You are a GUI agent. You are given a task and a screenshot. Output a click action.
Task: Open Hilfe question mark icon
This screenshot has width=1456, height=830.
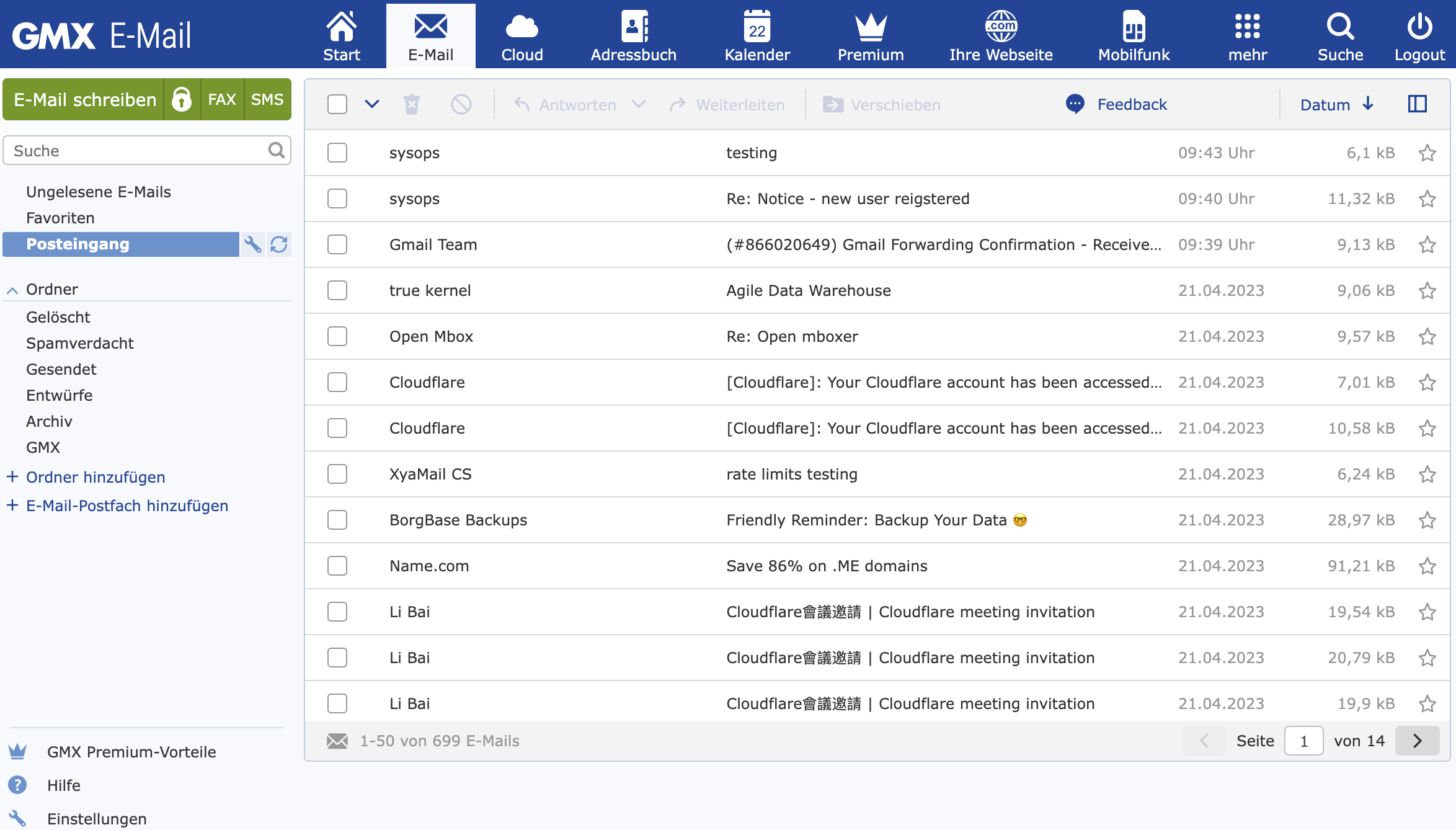pos(17,785)
